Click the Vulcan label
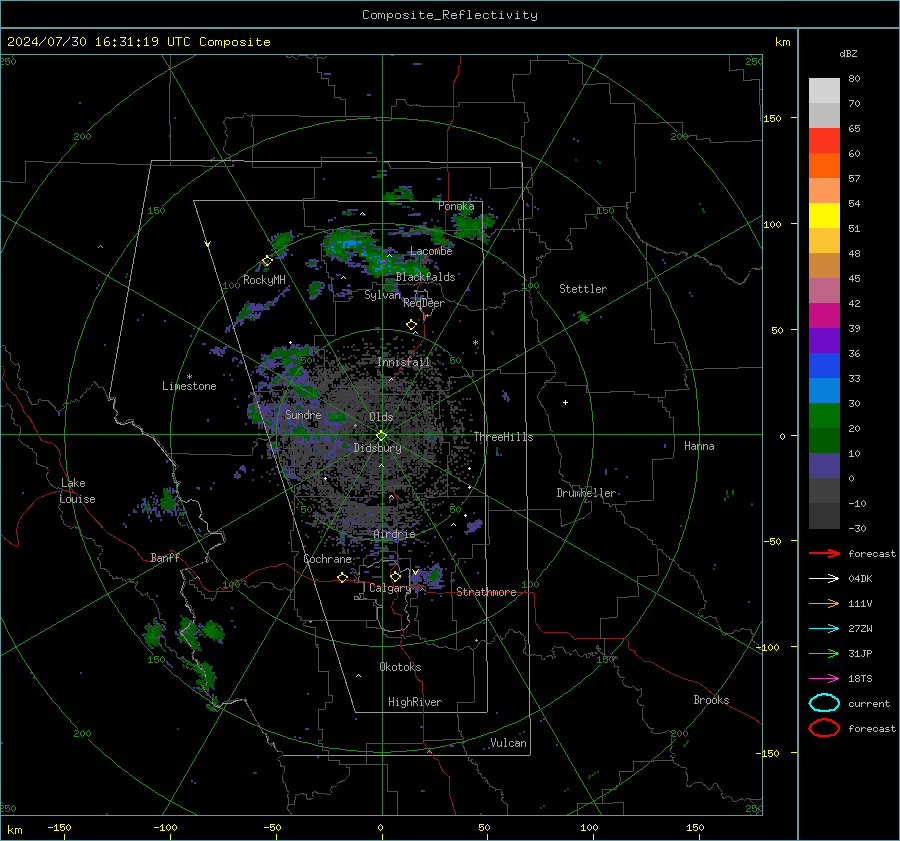Screen dimensions: 900x841 click(x=508, y=743)
